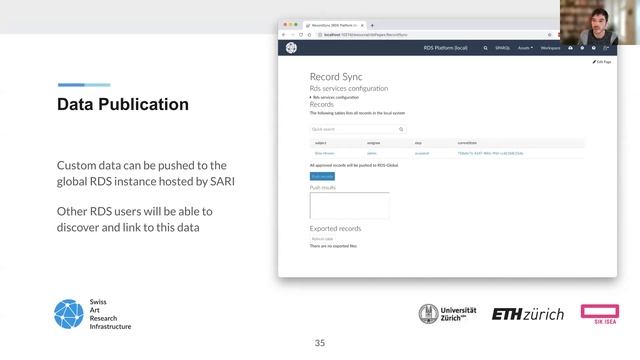Viewport: 640px width, 360px height.
Task: Click inside the Push results box
Action: (349, 205)
